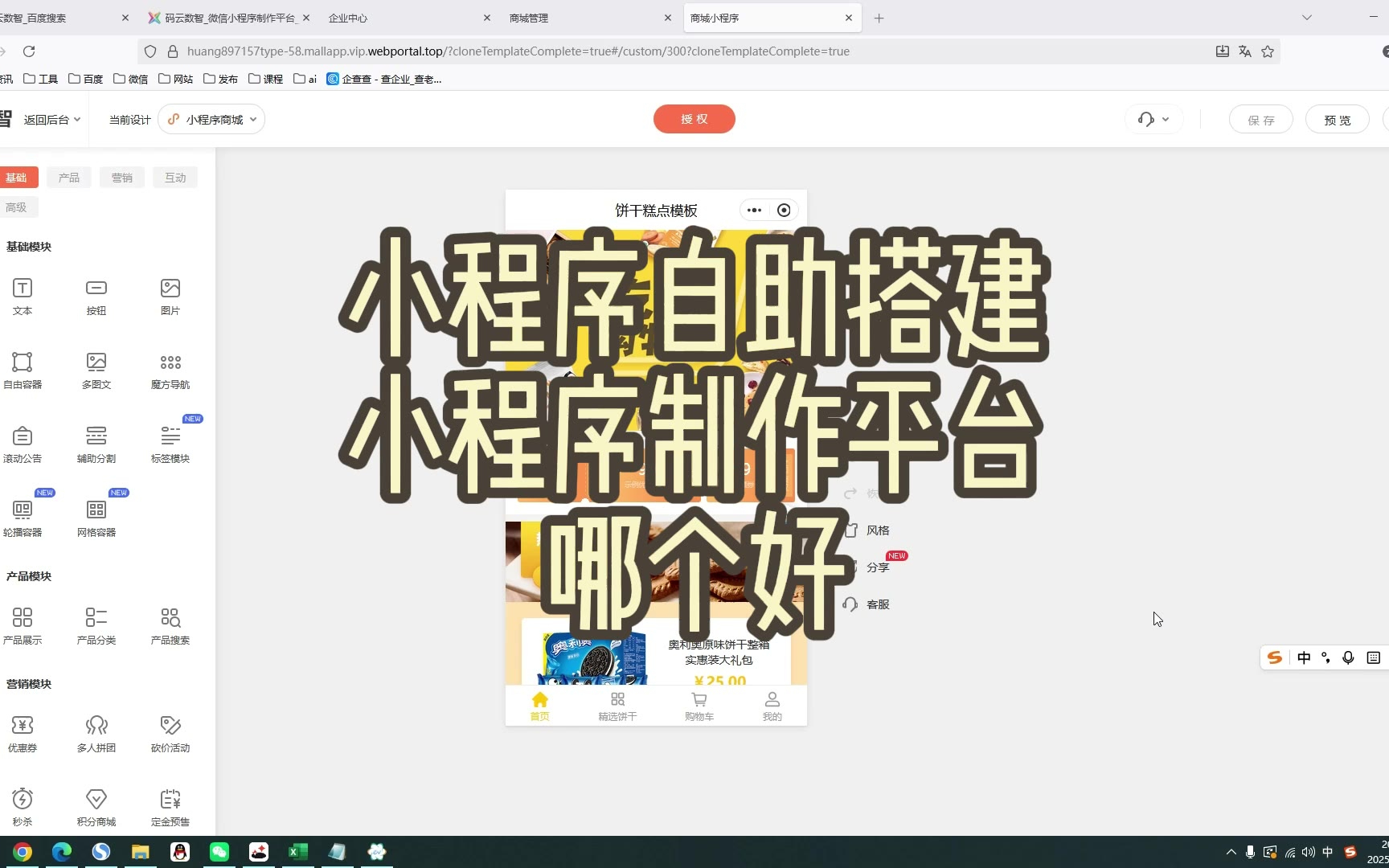Open WeChat from the Windows taskbar
Screen dimensions: 1389x868
(x=219, y=852)
